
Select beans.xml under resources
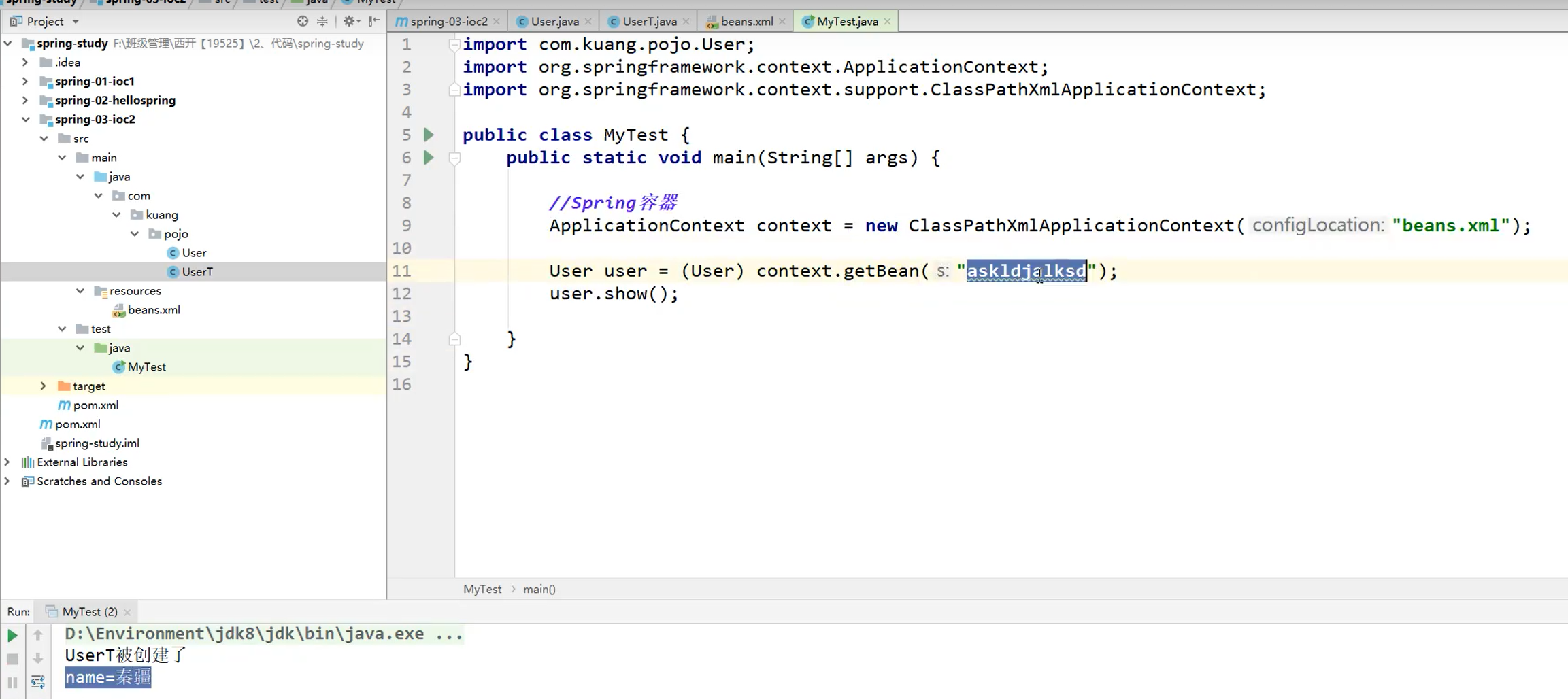point(154,309)
